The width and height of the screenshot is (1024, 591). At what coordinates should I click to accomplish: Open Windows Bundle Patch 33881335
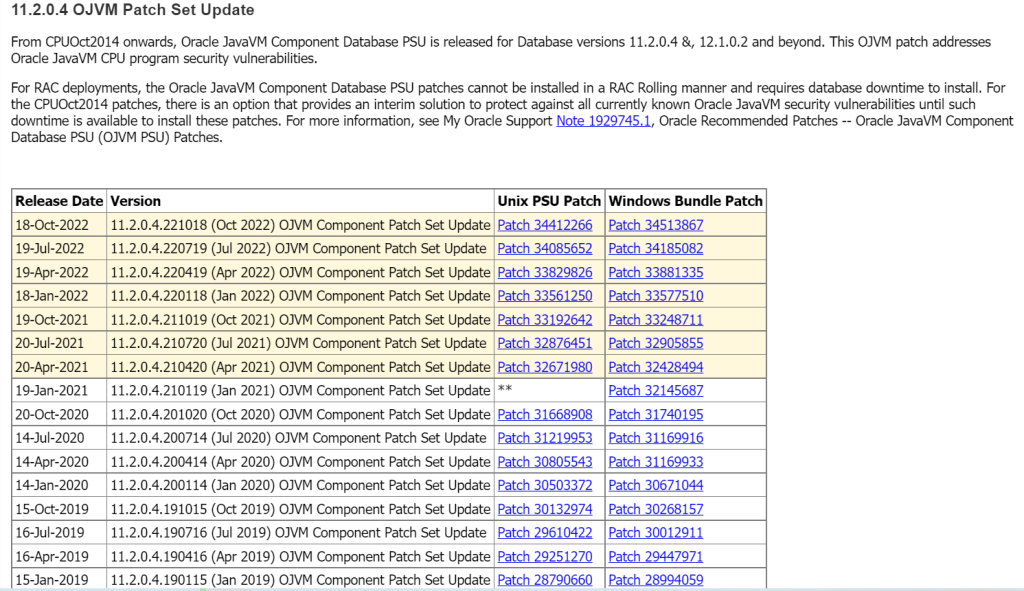point(656,272)
